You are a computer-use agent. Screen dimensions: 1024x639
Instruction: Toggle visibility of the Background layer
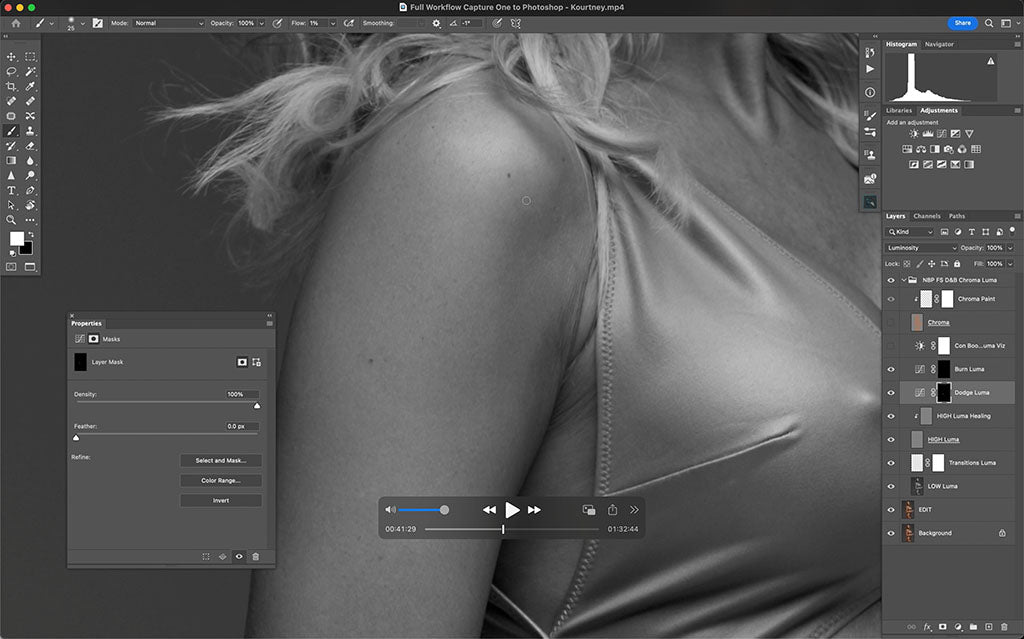(x=891, y=533)
